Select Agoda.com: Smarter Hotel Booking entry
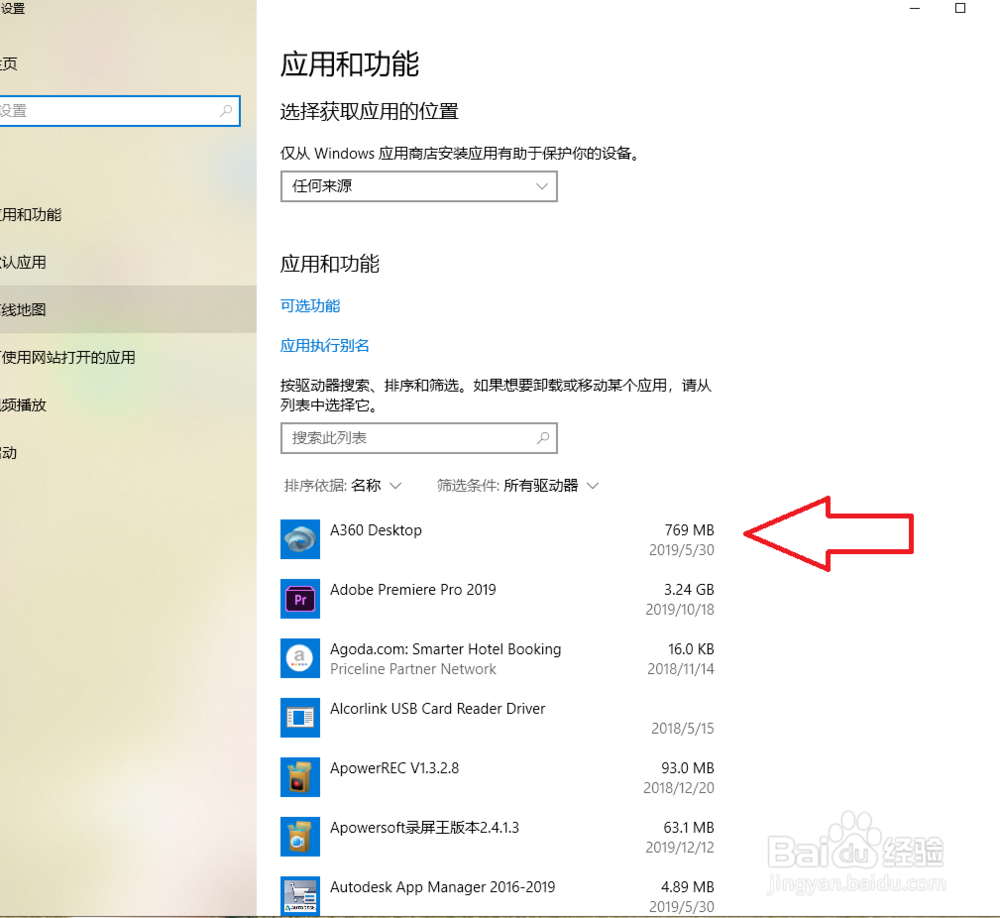 point(445,649)
